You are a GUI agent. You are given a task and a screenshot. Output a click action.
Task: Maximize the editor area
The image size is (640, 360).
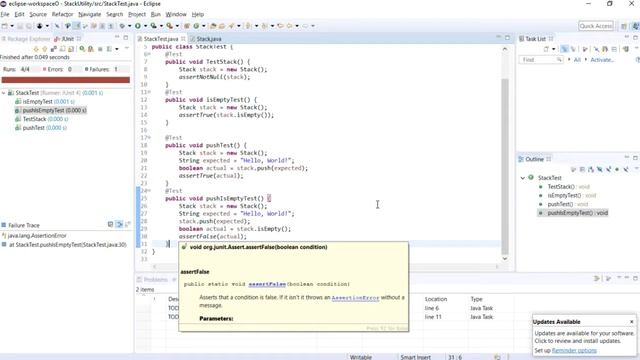point(507,38)
